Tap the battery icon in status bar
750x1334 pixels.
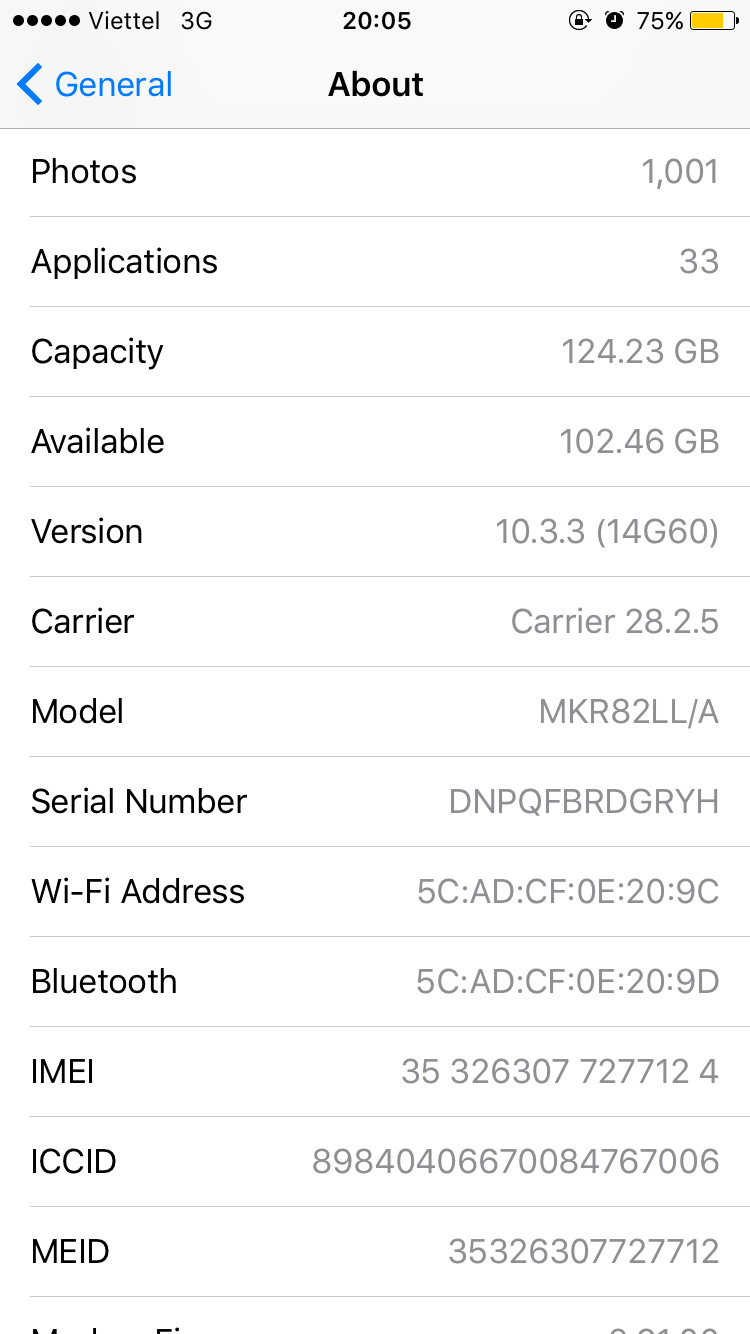pyautogui.click(x=714, y=21)
